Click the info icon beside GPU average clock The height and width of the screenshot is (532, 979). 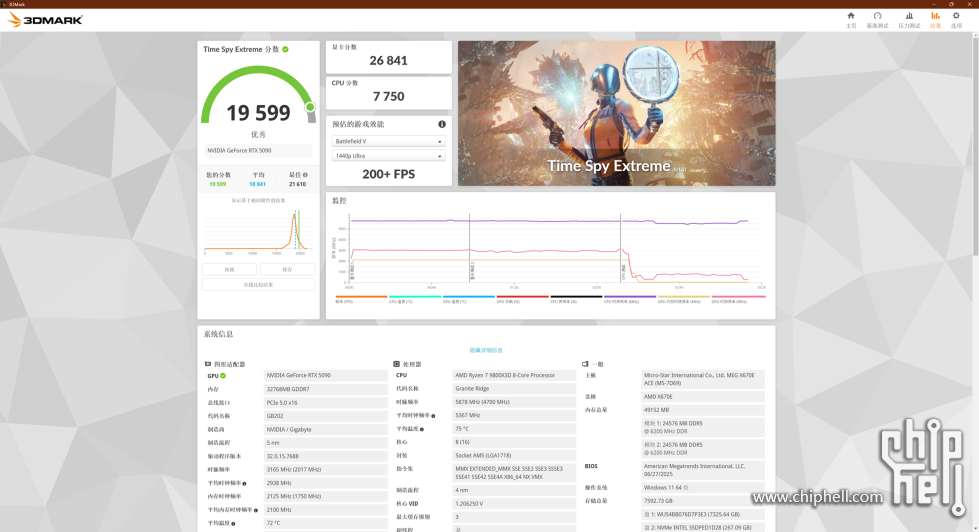tap(244, 483)
